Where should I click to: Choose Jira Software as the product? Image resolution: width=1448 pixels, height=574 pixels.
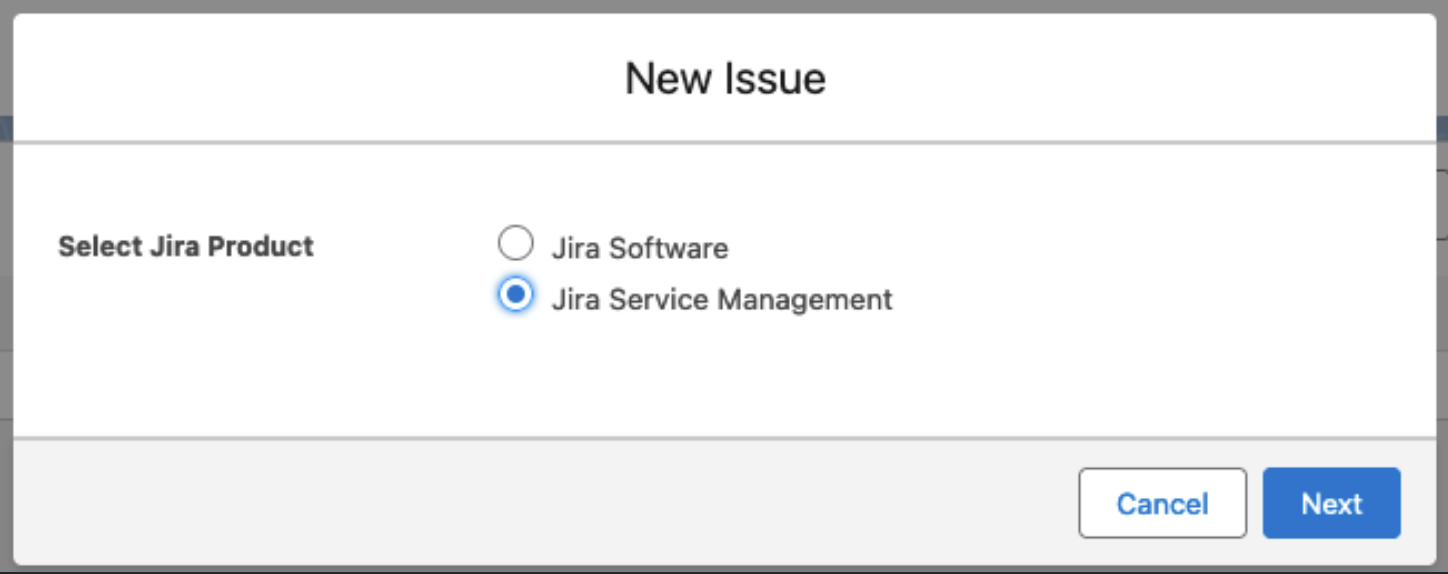click(515, 244)
